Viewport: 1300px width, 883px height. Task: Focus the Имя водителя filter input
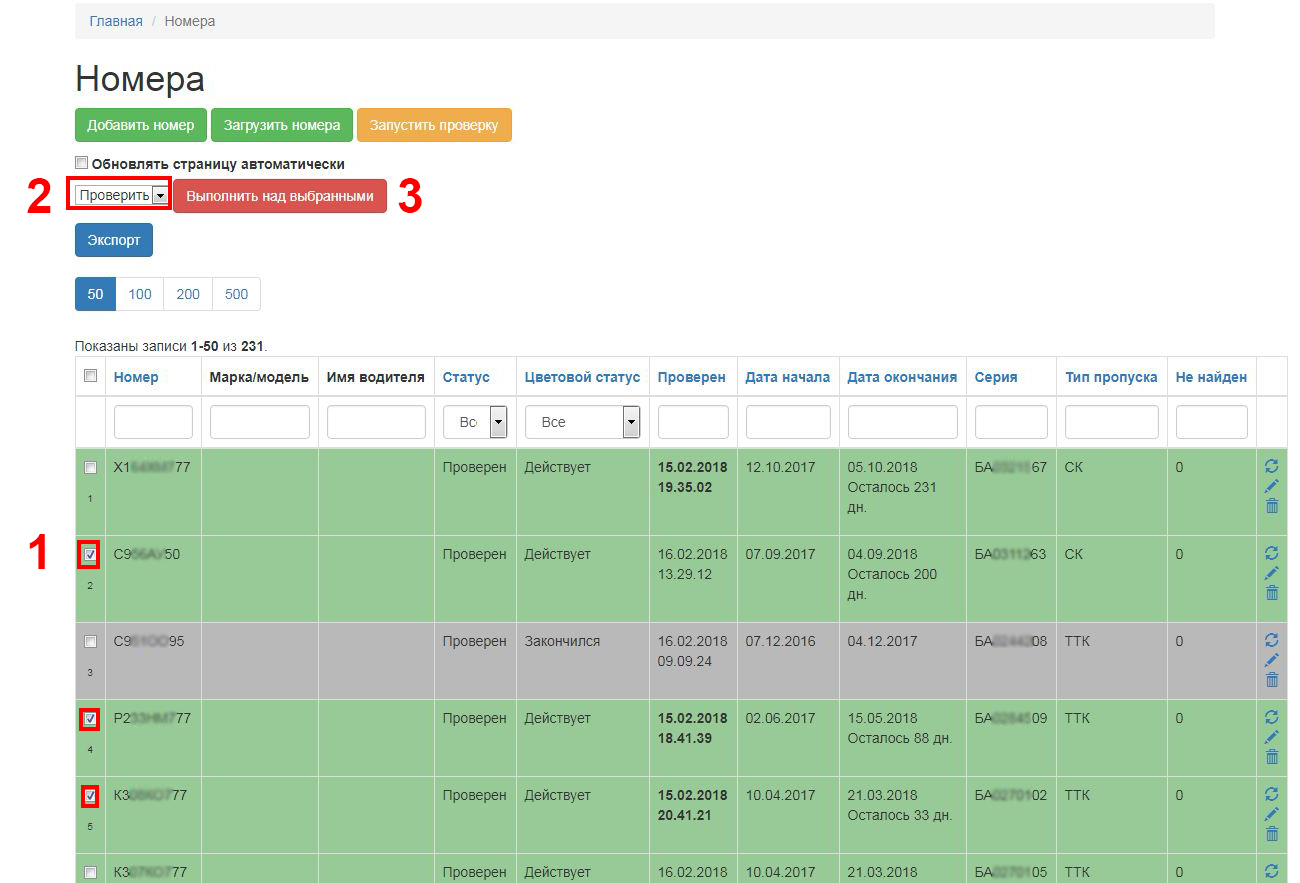tap(376, 422)
